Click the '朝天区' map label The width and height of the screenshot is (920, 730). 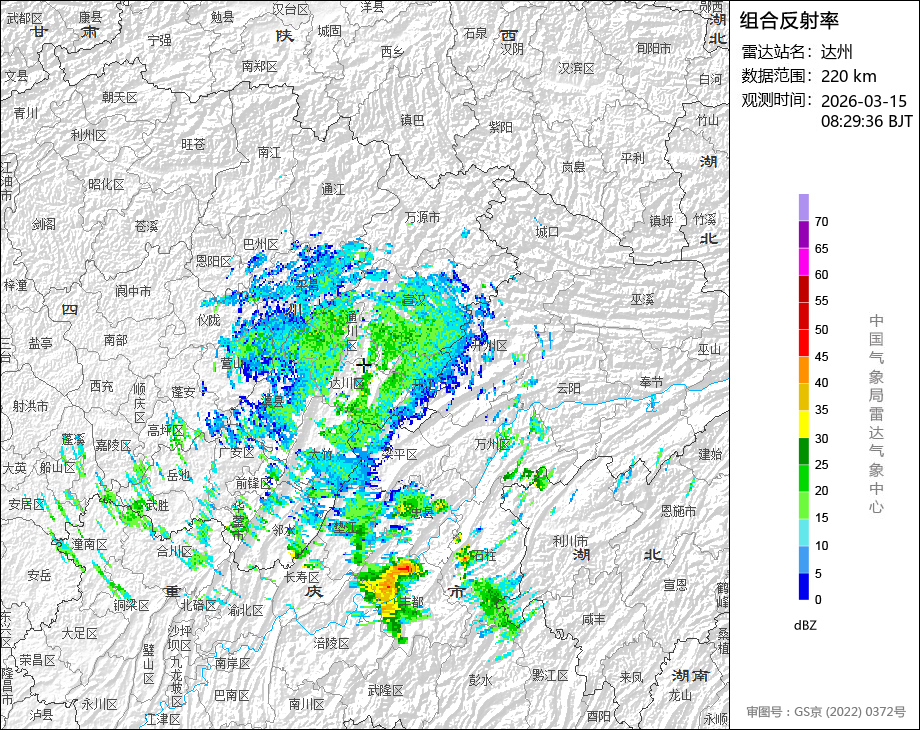(x=120, y=97)
